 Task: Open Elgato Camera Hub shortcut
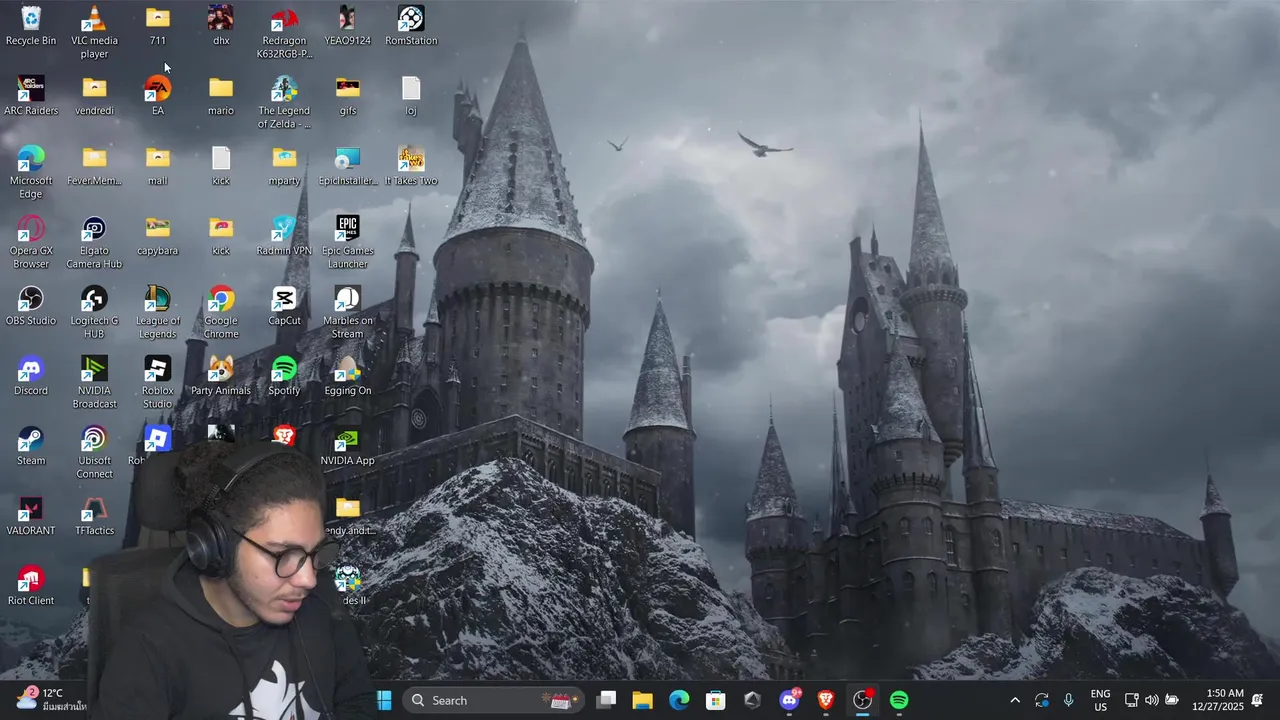click(94, 242)
